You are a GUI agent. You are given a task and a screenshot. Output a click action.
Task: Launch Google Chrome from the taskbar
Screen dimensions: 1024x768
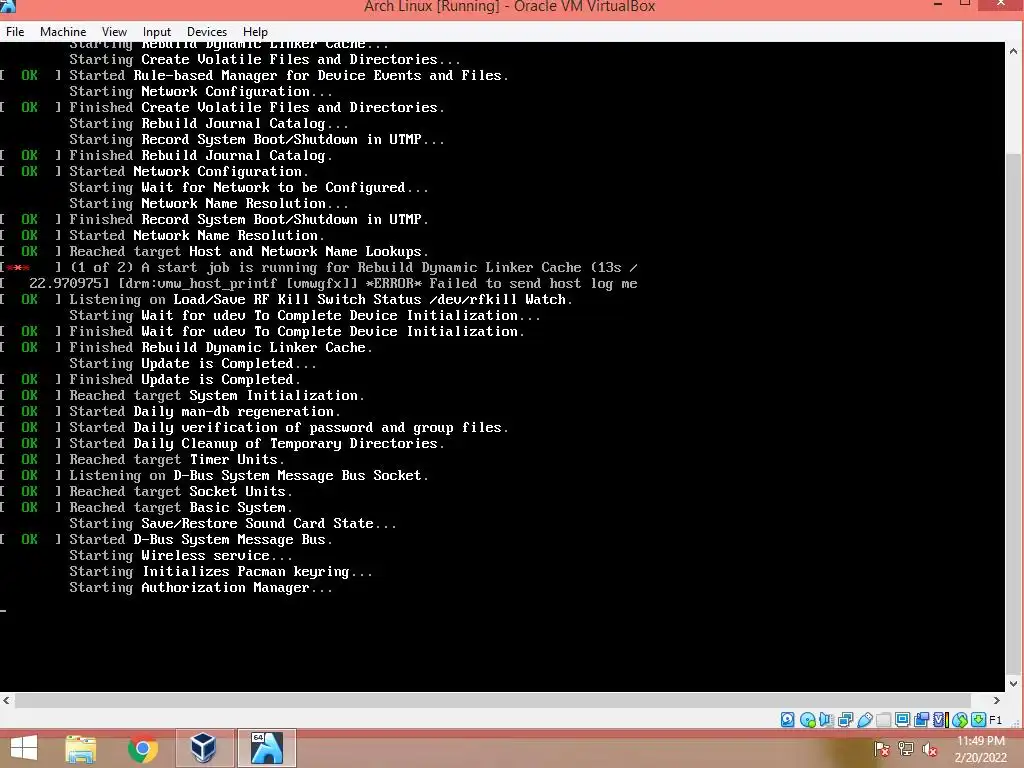[x=142, y=748]
